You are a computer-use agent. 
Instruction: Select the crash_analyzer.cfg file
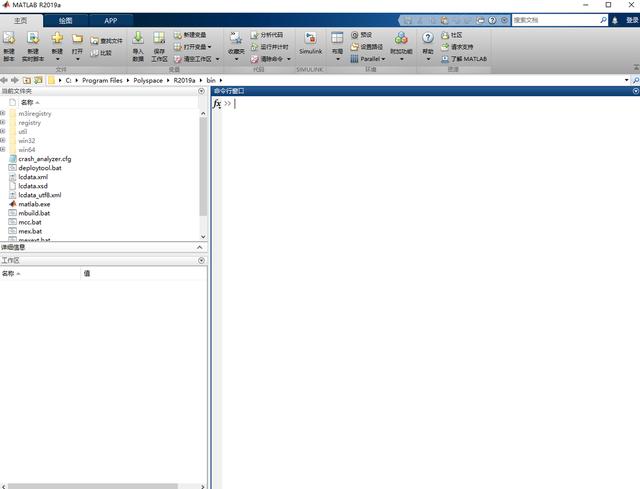44,159
